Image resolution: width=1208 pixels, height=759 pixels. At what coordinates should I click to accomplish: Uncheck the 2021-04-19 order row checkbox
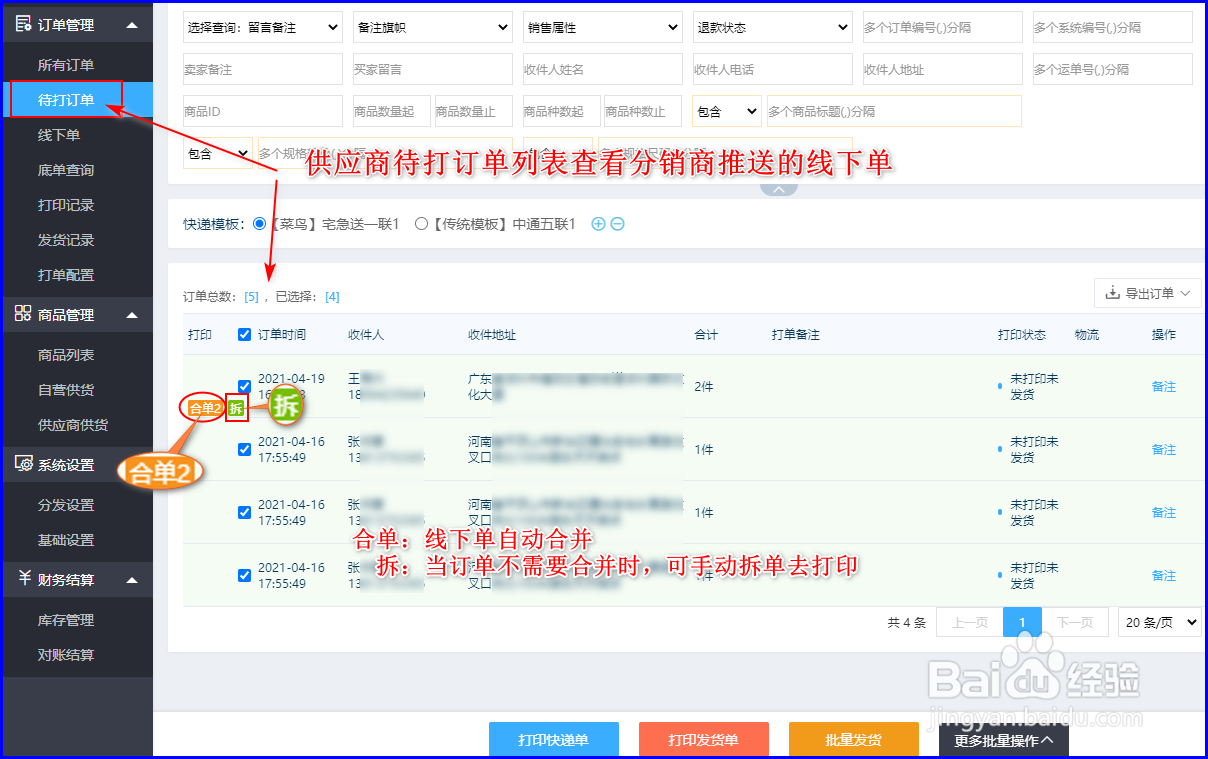tap(243, 385)
